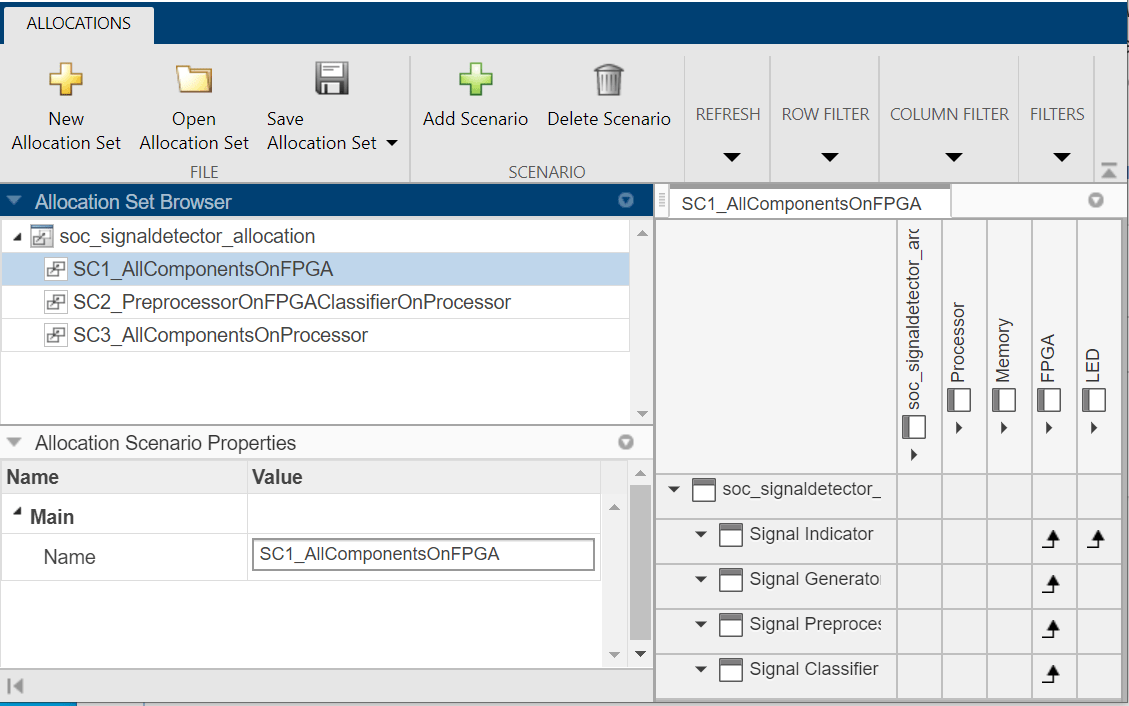Click the Save Allocation Set floppy icon

pos(330,80)
